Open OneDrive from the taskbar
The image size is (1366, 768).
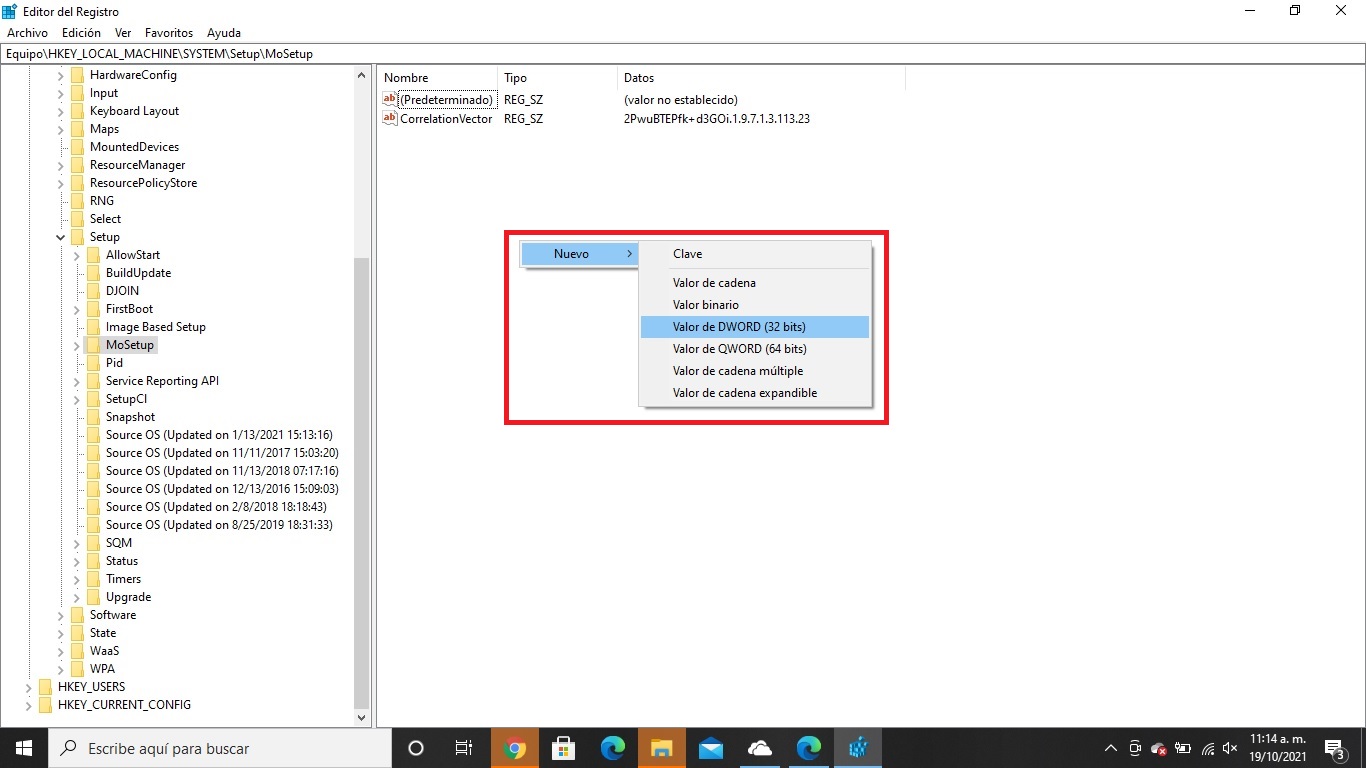[759, 748]
